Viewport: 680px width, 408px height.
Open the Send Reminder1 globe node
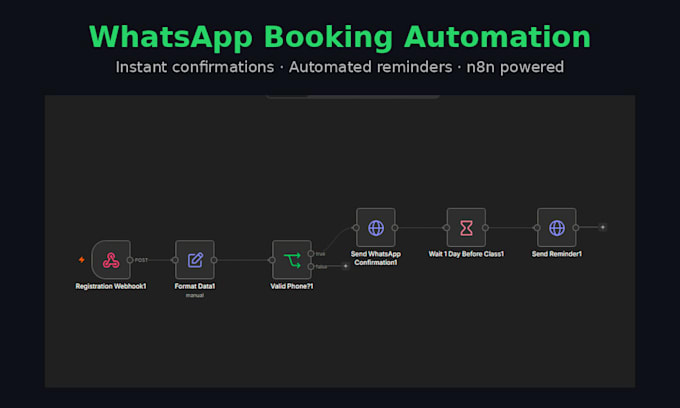[x=557, y=228]
